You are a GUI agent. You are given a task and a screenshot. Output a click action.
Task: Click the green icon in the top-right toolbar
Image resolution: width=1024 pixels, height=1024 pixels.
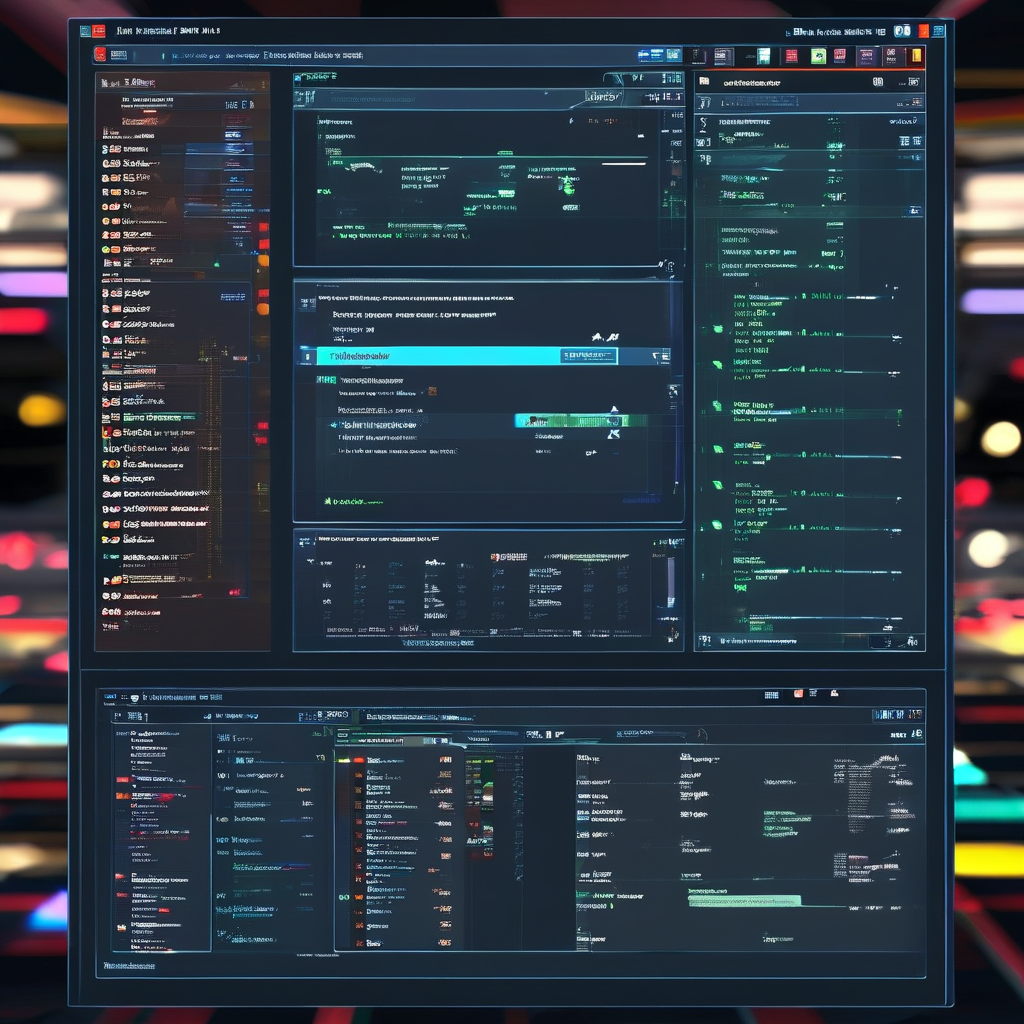[818, 56]
